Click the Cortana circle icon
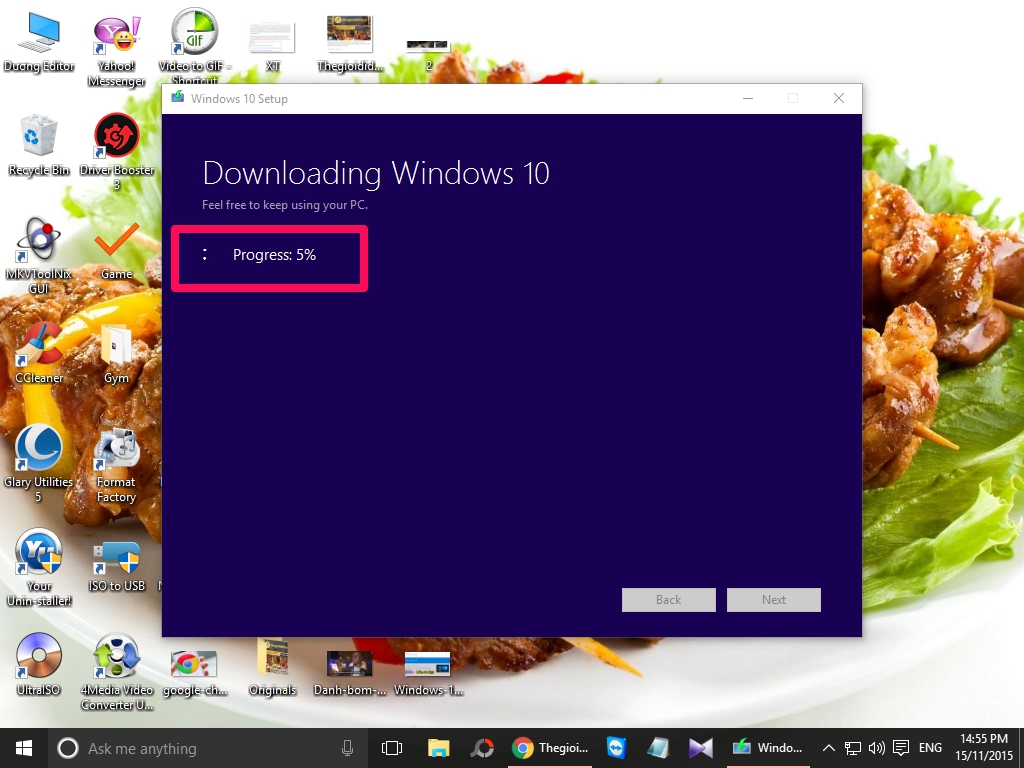The height and width of the screenshot is (768, 1024). (68, 748)
